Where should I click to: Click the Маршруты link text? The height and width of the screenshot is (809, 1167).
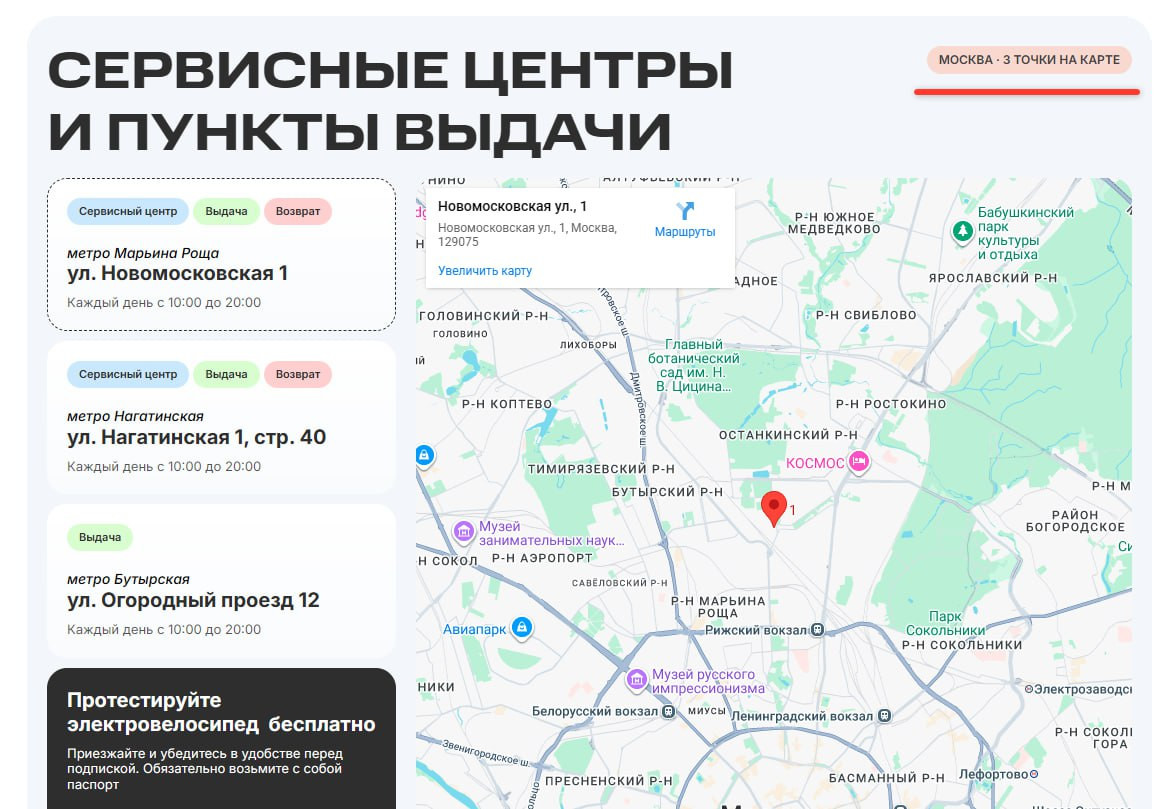click(x=685, y=232)
